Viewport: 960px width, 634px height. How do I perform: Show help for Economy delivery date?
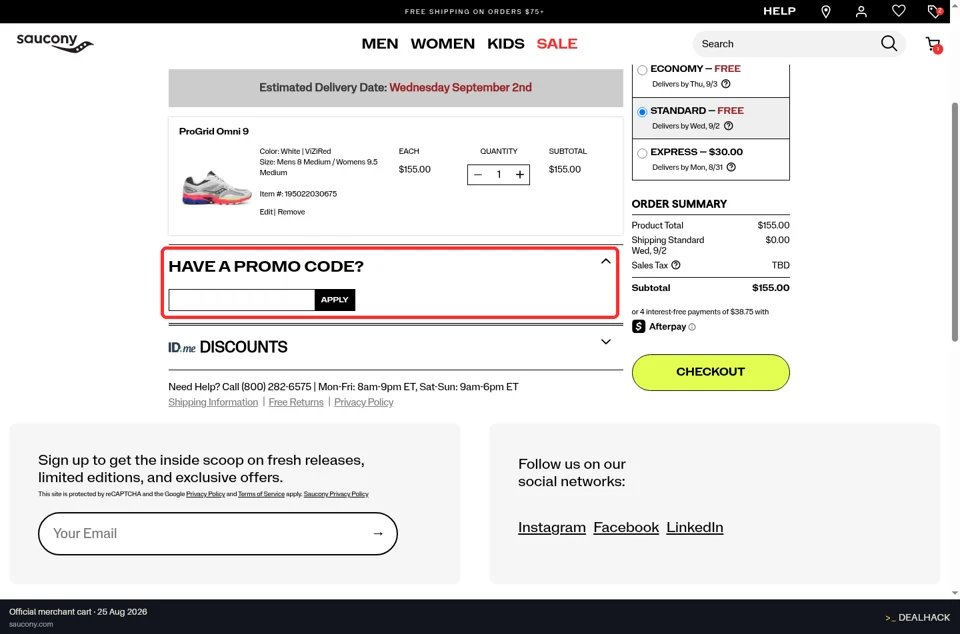(726, 84)
